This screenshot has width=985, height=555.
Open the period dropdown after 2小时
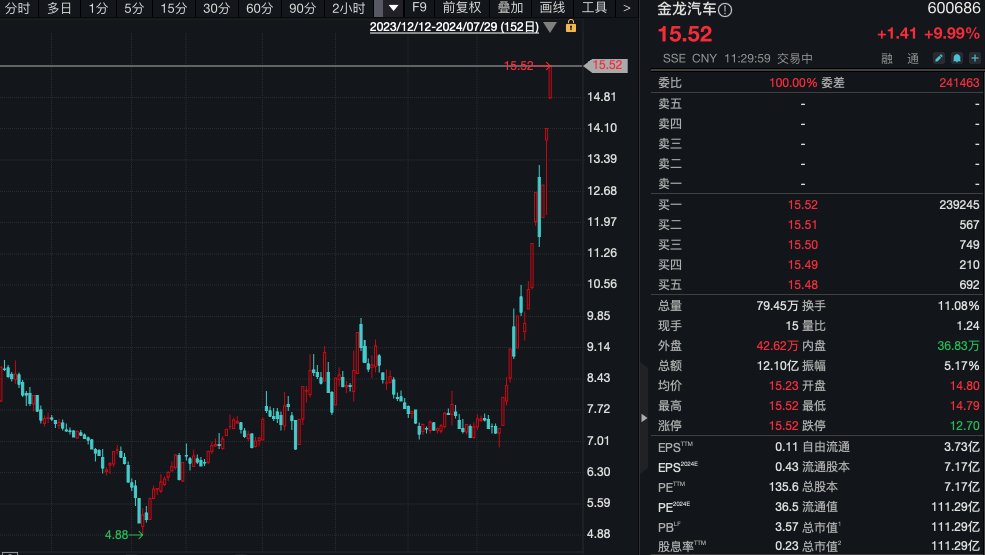pyautogui.click(x=392, y=8)
